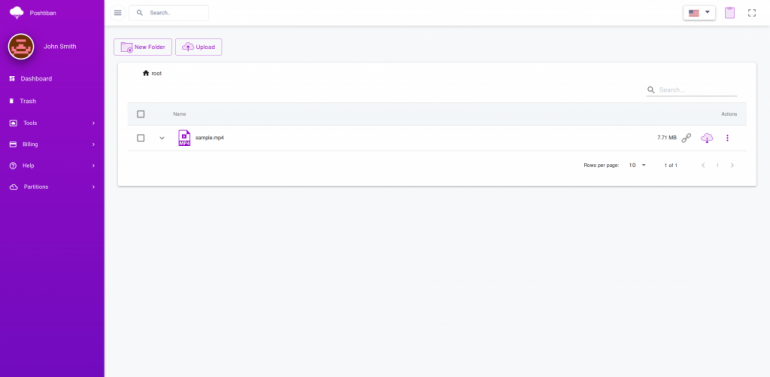Click the share link icon for sample.mp4

(x=687, y=138)
